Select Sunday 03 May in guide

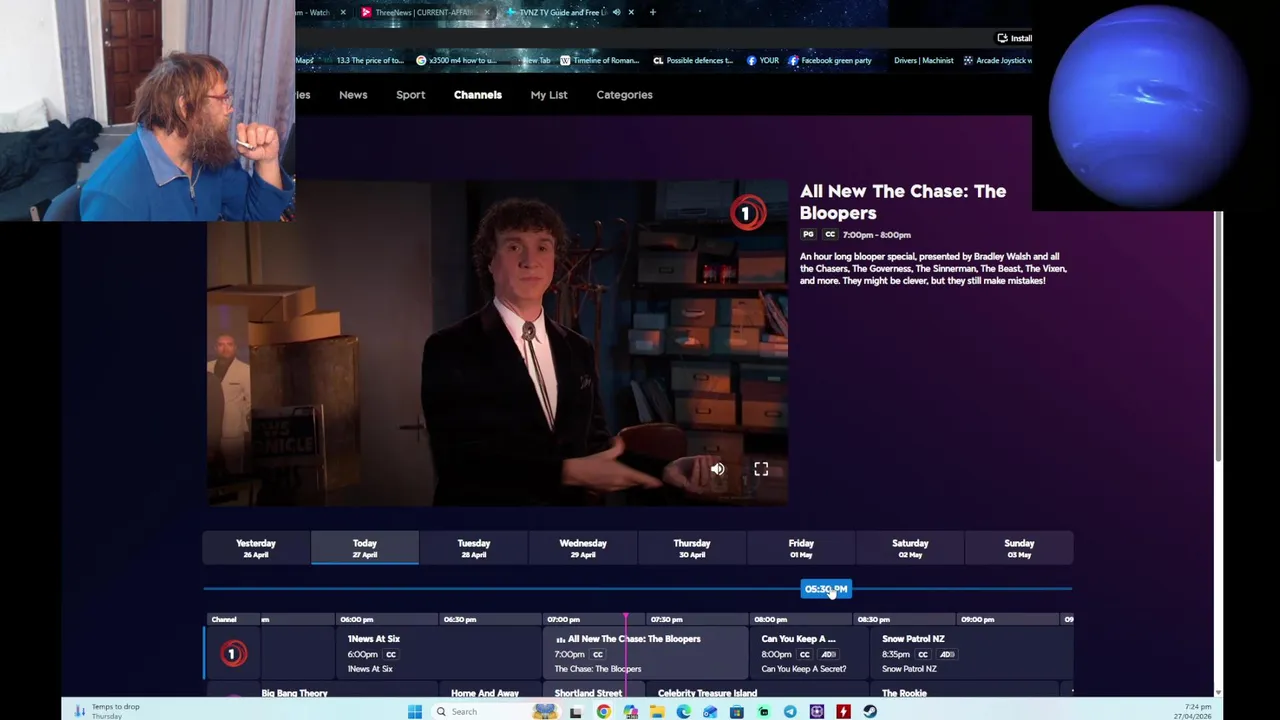(1019, 548)
